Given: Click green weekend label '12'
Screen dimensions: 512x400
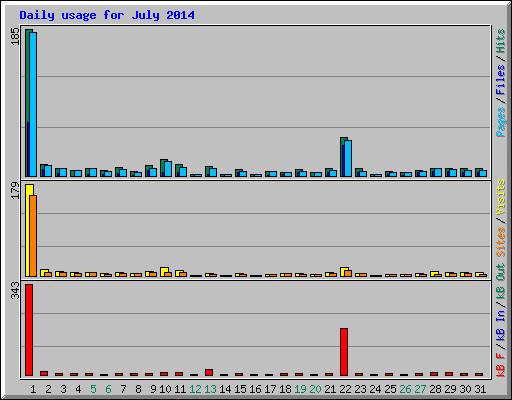Looking at the screenshot, I should [195, 389].
